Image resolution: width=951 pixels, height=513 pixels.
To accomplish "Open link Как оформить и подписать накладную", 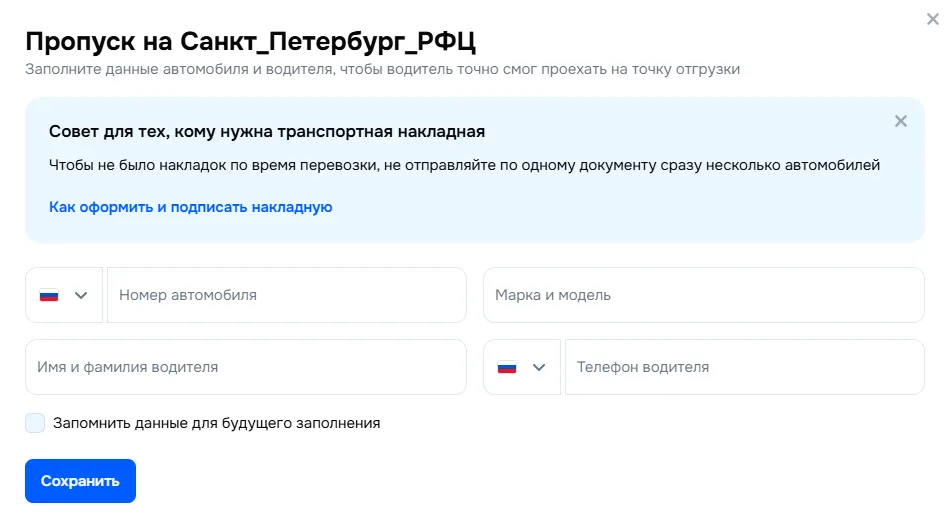I will [x=190, y=207].
